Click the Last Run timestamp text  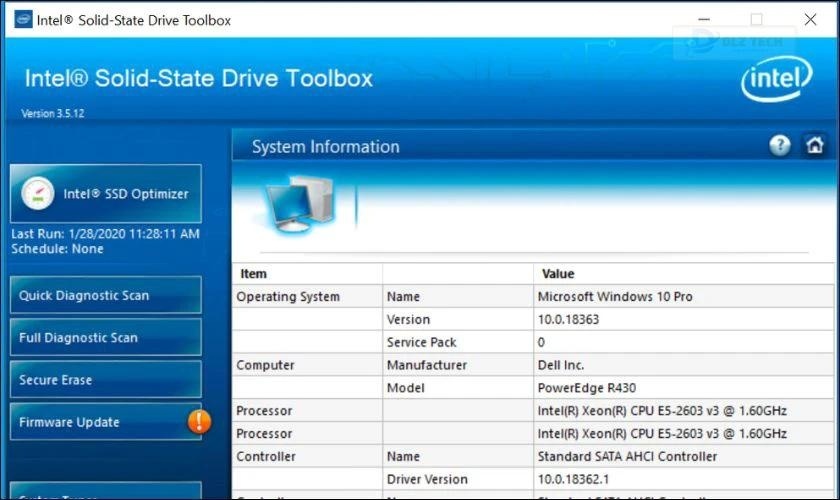pos(106,234)
